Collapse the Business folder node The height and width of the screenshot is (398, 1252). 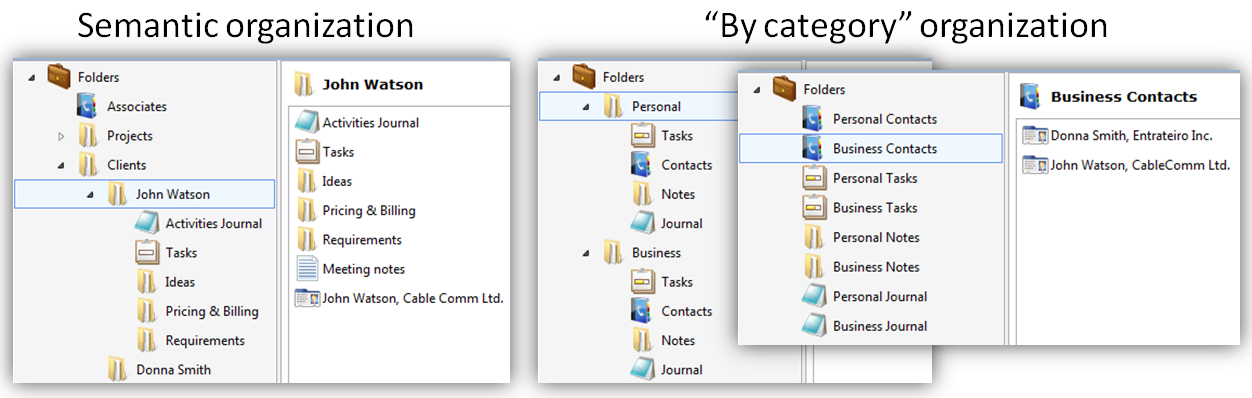tap(586, 253)
